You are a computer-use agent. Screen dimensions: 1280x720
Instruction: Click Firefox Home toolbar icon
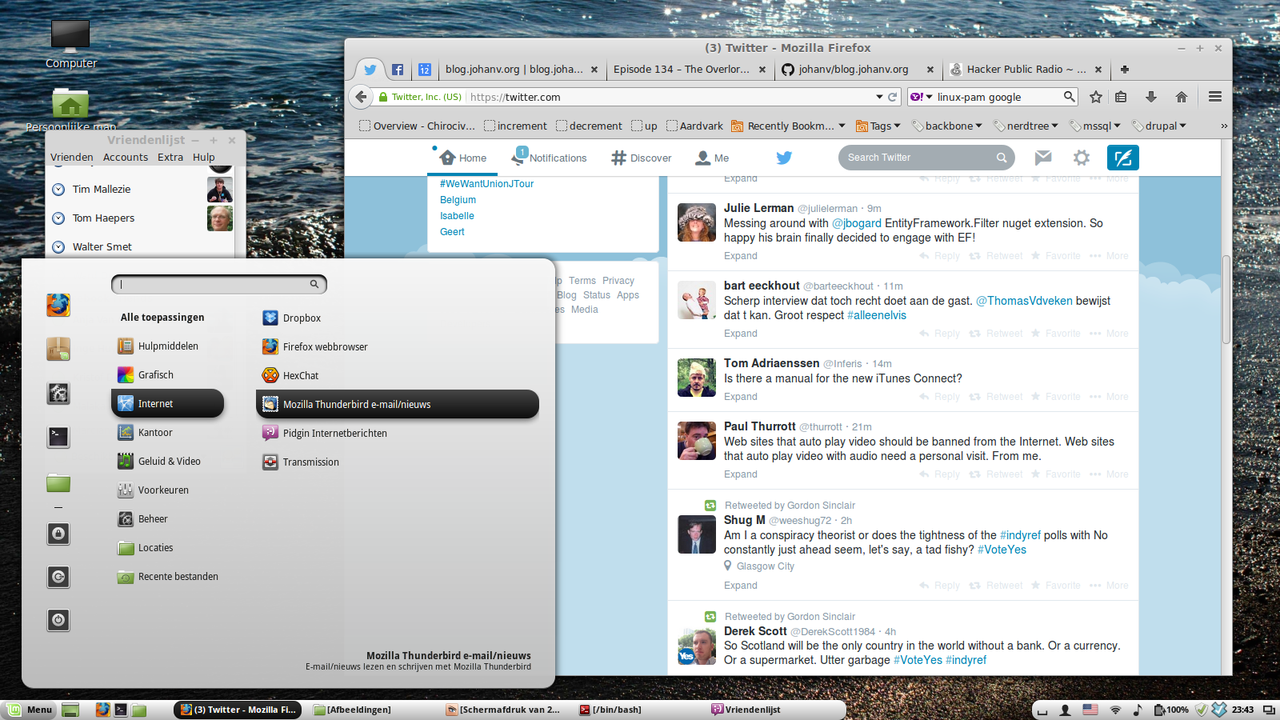(x=1181, y=97)
